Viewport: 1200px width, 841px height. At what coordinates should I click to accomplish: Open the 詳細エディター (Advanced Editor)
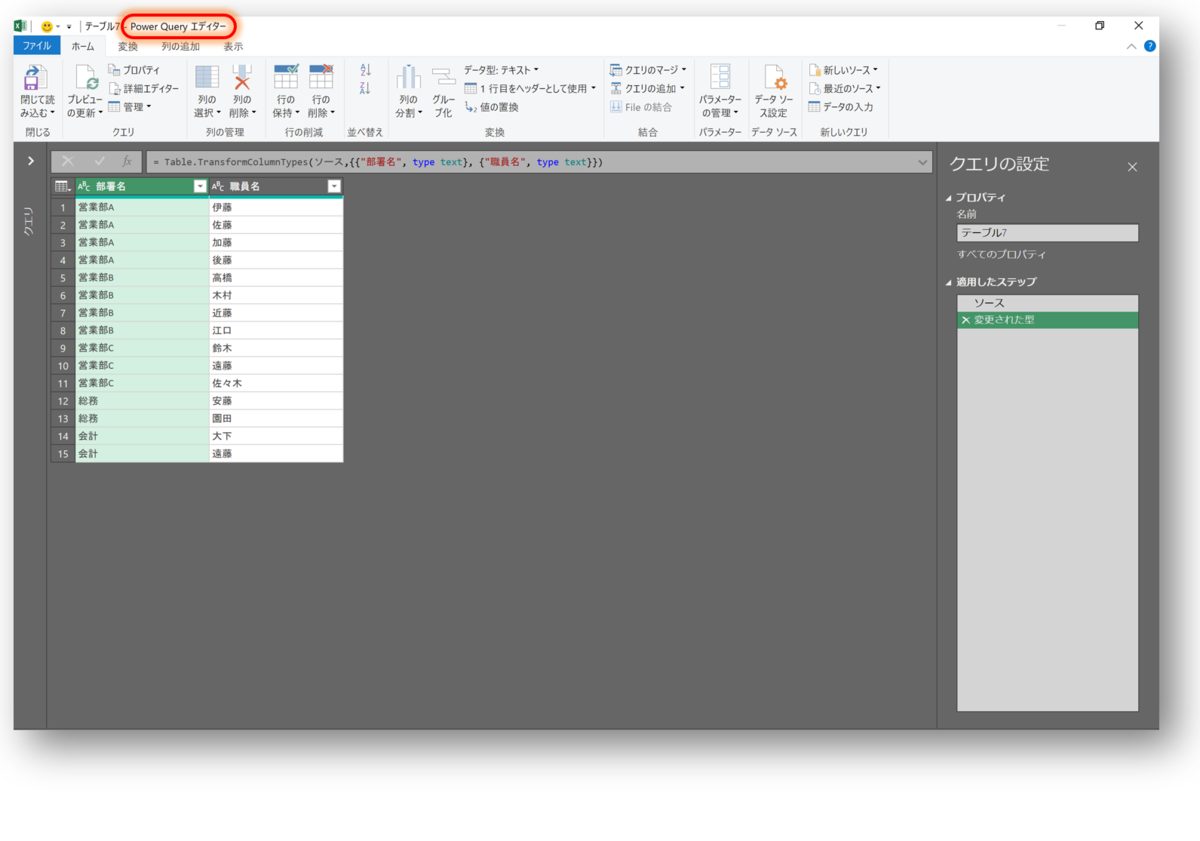144,88
